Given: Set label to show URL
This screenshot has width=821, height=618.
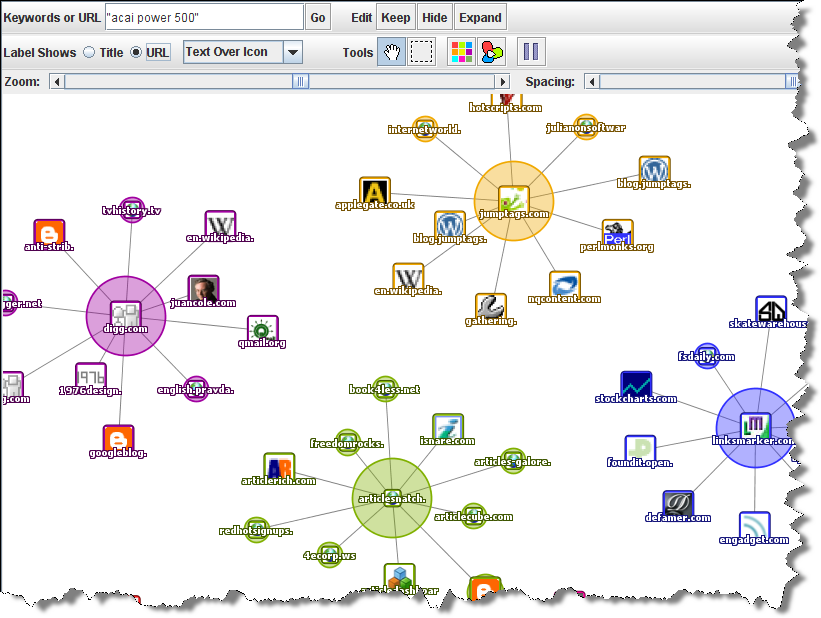Looking at the screenshot, I should tap(136, 52).
